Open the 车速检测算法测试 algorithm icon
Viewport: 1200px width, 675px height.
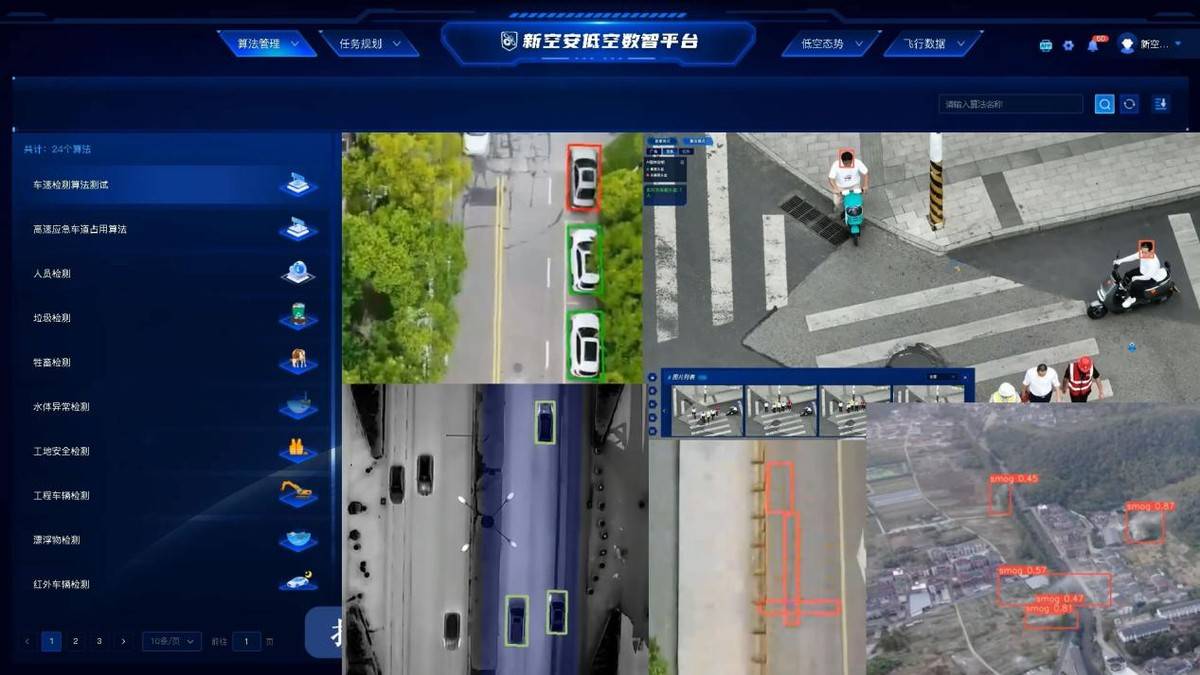point(298,185)
